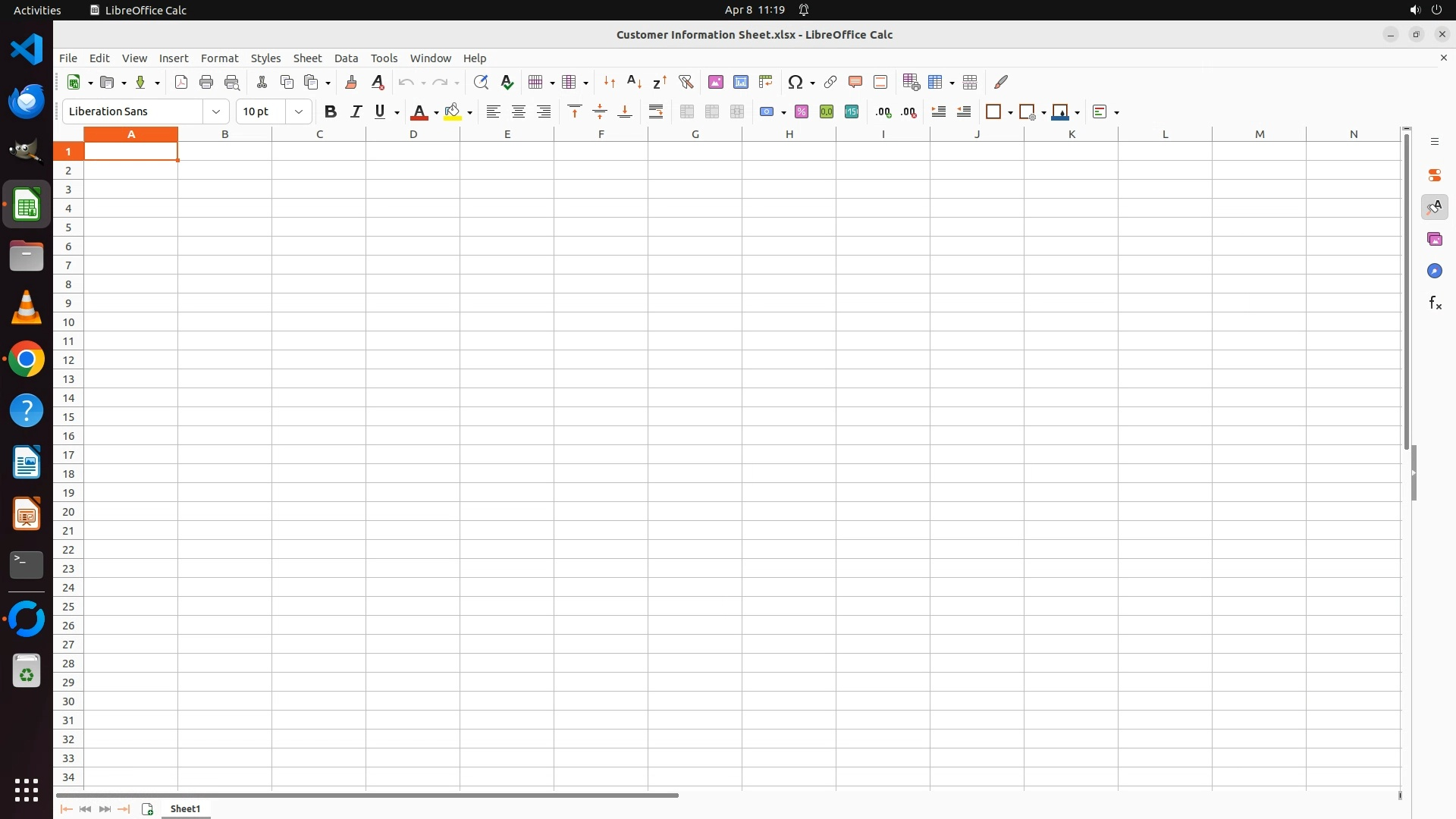Click the Clone Formatting paintbrush icon

[x=351, y=82]
